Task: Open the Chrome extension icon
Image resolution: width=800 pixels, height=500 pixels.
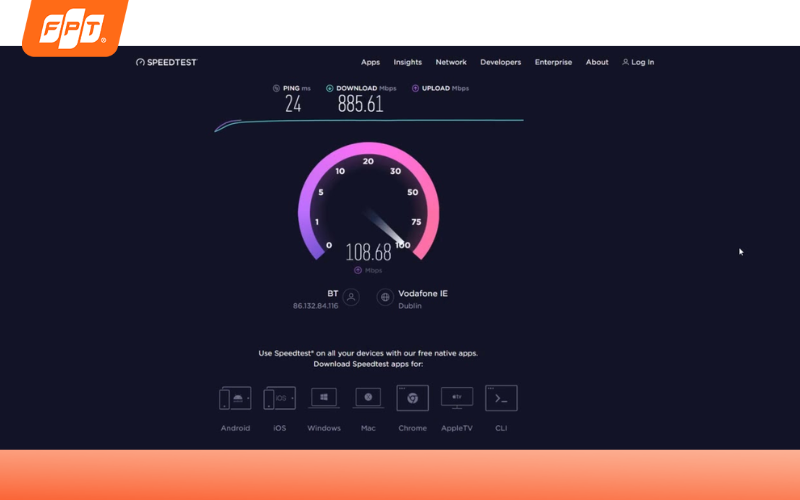Action: pyautogui.click(x=413, y=398)
